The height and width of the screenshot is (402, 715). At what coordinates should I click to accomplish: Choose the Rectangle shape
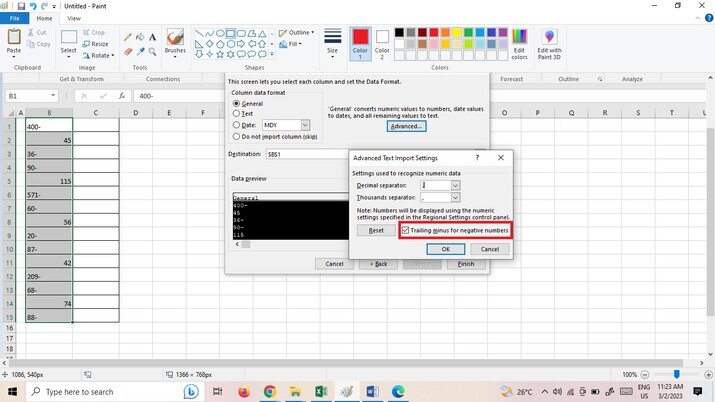230,34
